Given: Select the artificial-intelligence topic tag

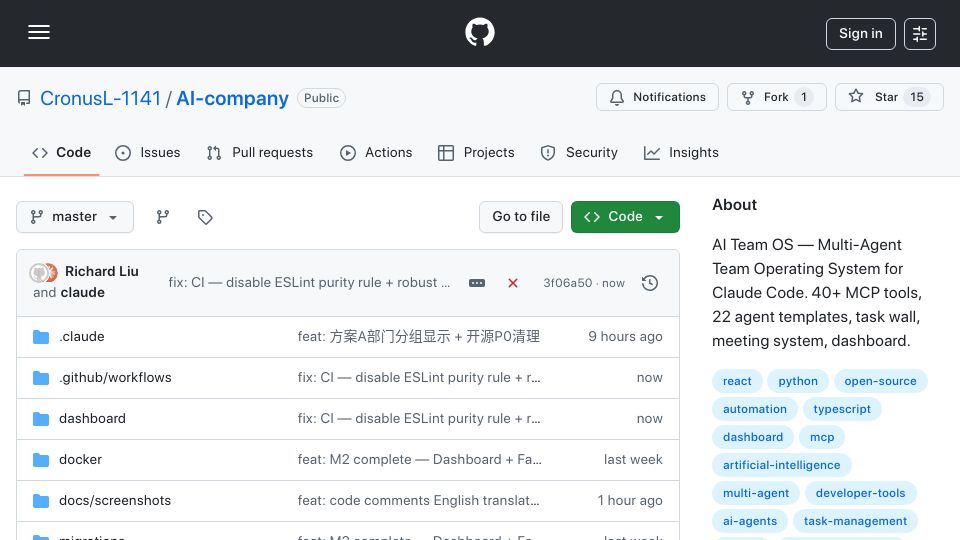Looking at the screenshot, I should click(782, 465).
